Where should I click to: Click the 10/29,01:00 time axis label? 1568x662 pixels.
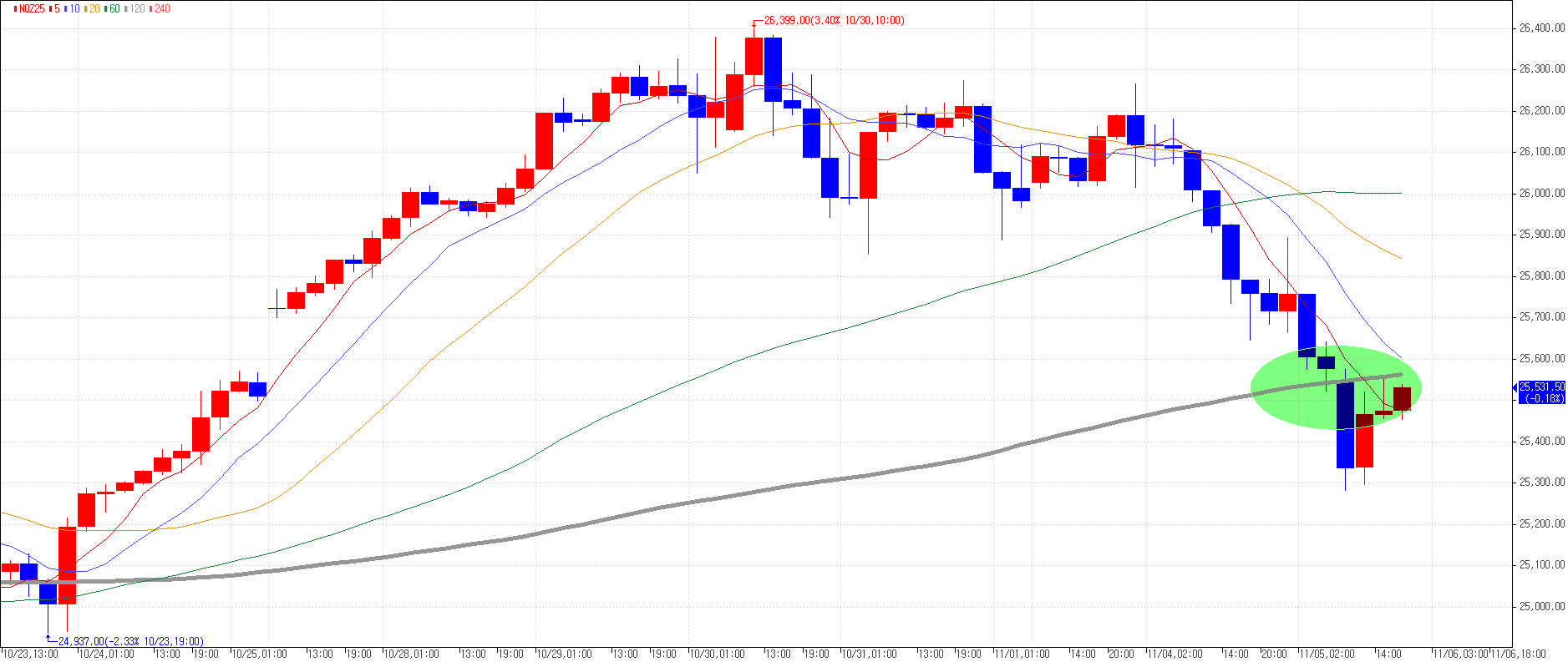pos(565,654)
